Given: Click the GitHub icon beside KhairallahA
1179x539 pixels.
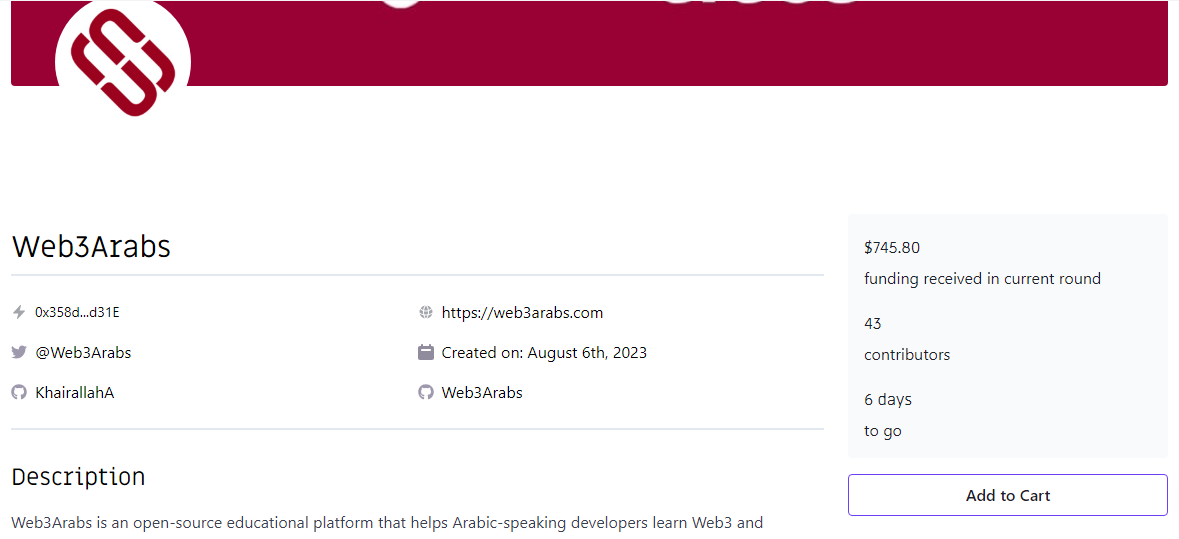Looking at the screenshot, I should pyautogui.click(x=19, y=392).
